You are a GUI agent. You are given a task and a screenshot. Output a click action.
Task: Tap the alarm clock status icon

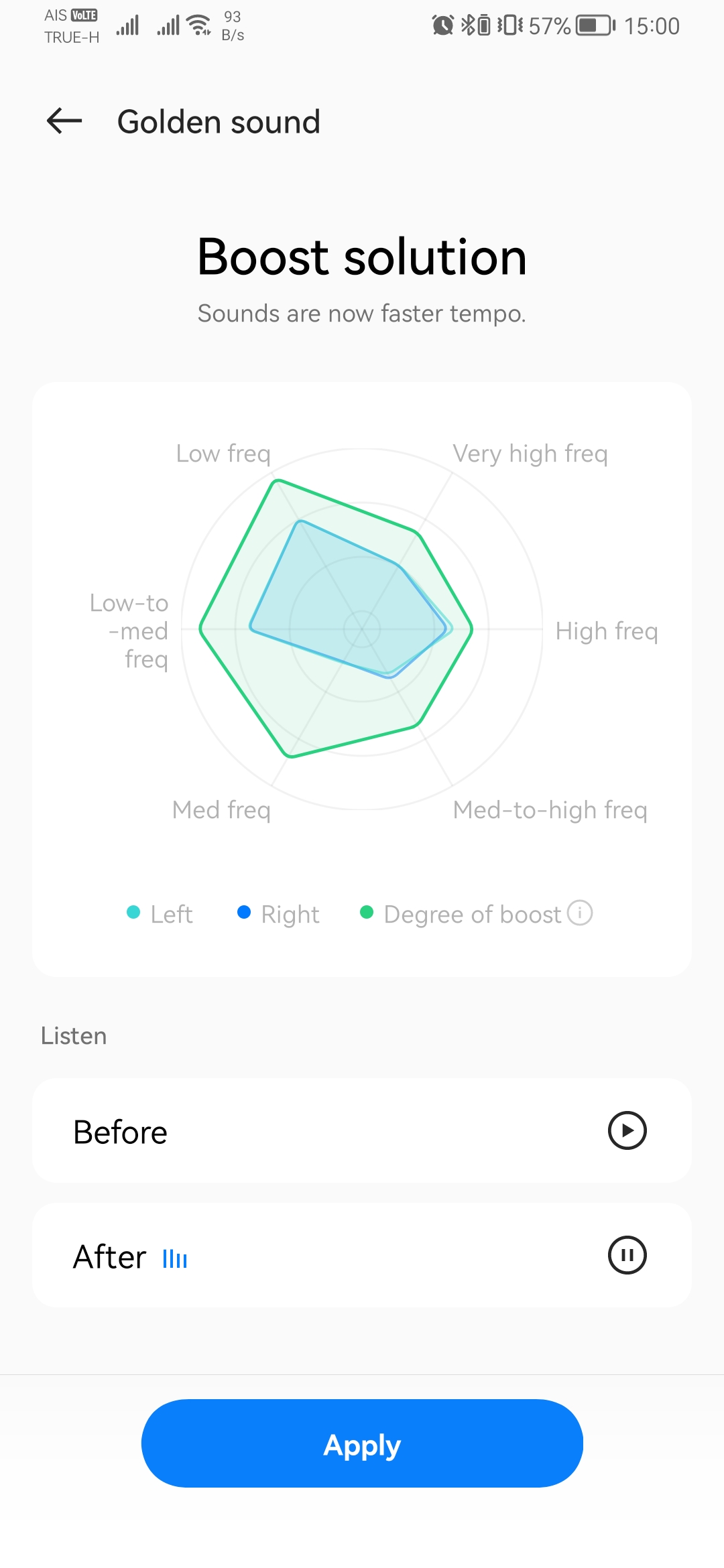tap(442, 26)
